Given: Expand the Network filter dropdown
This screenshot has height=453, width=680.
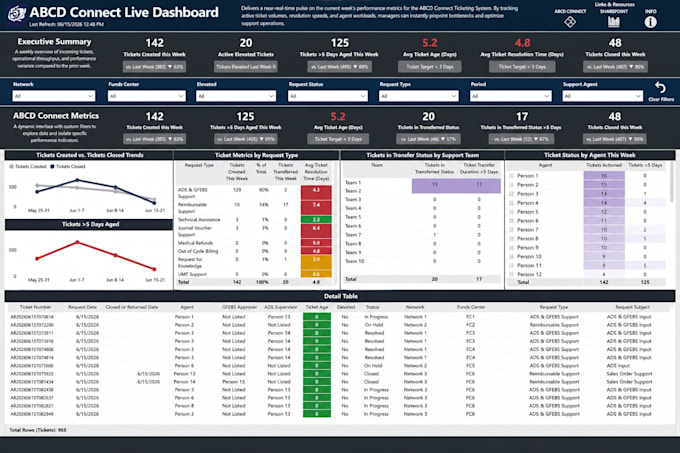Looking at the screenshot, I should click(54, 96).
